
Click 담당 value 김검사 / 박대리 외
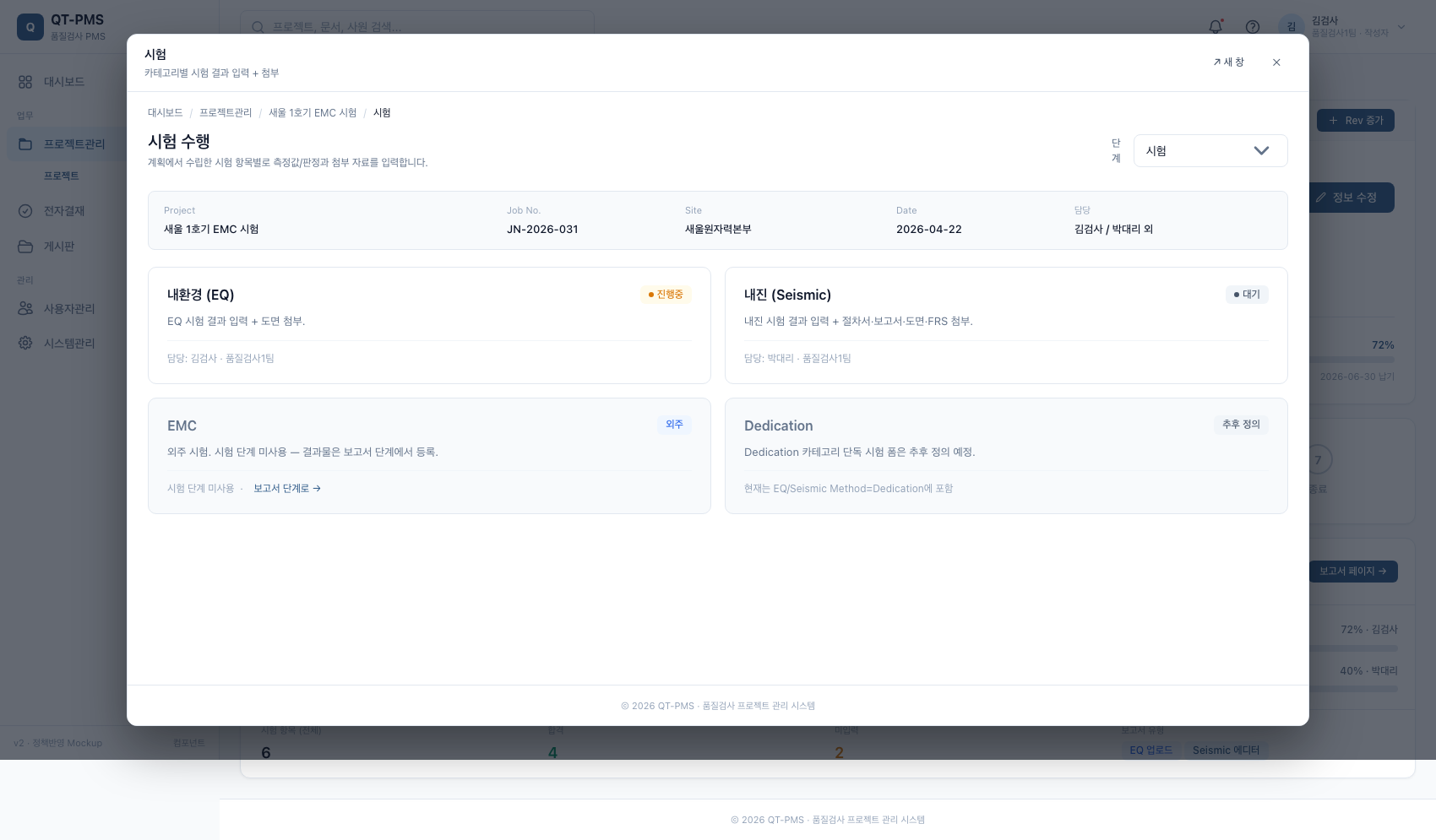pyautogui.click(x=1114, y=230)
